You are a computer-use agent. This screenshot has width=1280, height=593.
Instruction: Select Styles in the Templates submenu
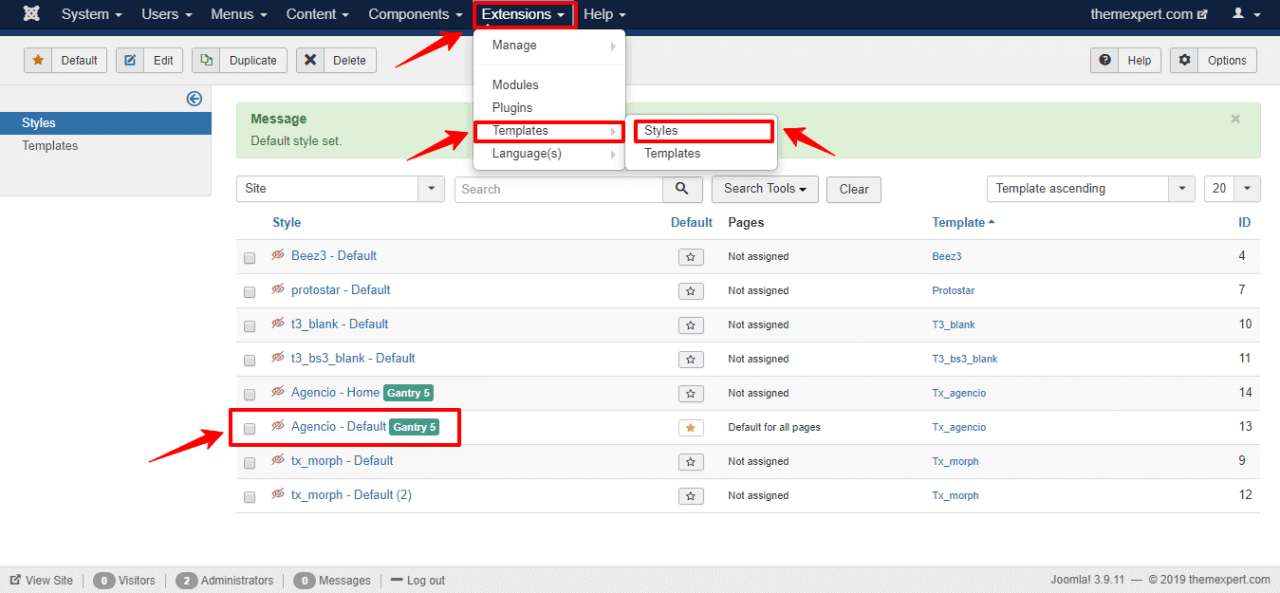(701, 131)
